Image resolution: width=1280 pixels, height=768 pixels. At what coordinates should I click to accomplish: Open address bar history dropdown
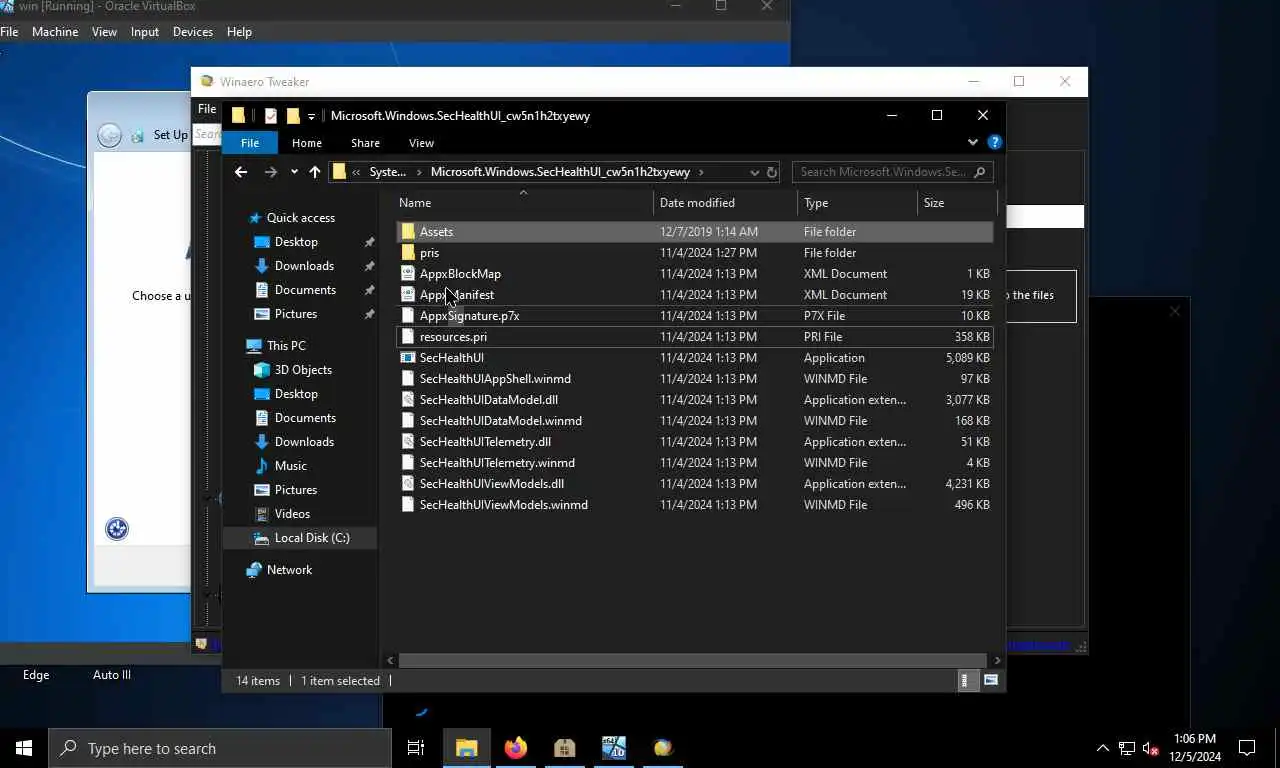[x=755, y=172]
